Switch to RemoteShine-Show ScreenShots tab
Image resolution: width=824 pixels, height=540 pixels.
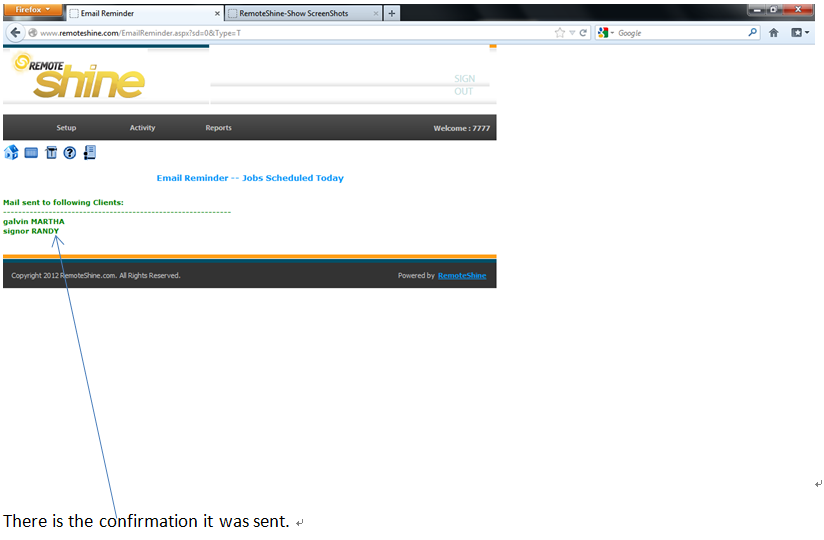click(x=303, y=13)
